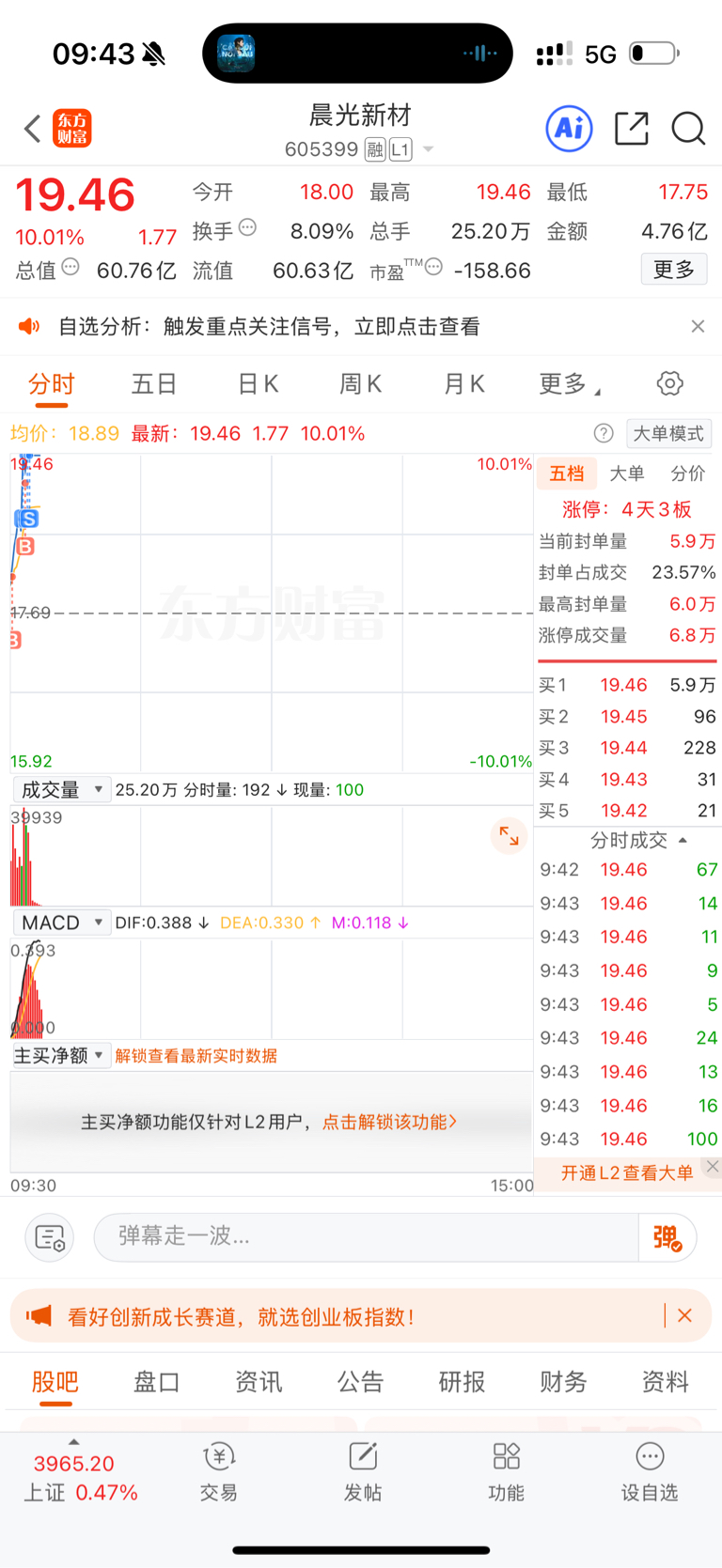Tap 解锁查看最新实时数据 link
Image resolution: width=722 pixels, height=1568 pixels.
pos(196,1056)
